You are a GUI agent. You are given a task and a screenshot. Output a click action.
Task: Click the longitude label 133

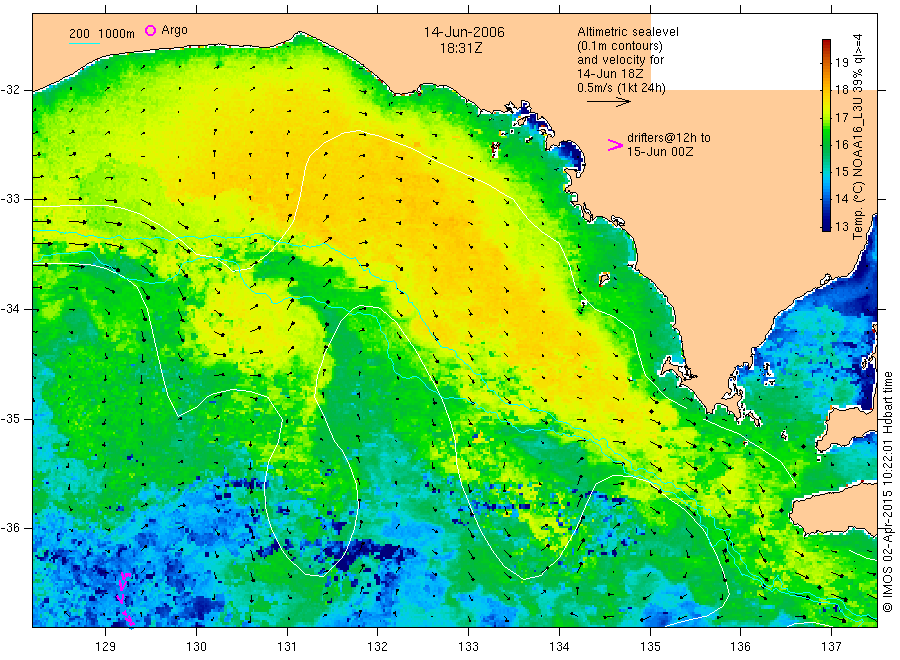pos(468,647)
